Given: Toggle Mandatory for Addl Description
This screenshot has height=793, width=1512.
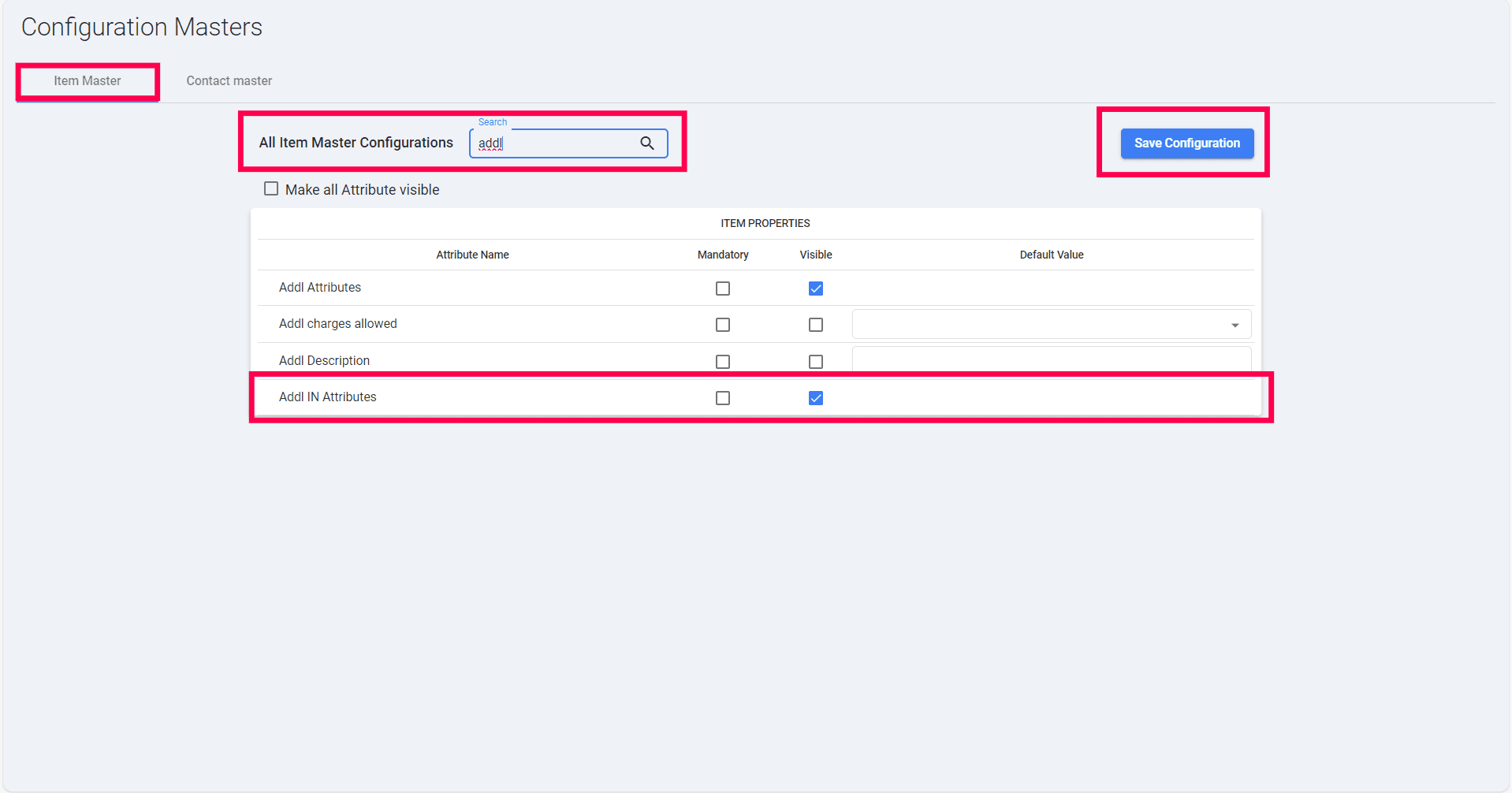Looking at the screenshot, I should coord(722,362).
